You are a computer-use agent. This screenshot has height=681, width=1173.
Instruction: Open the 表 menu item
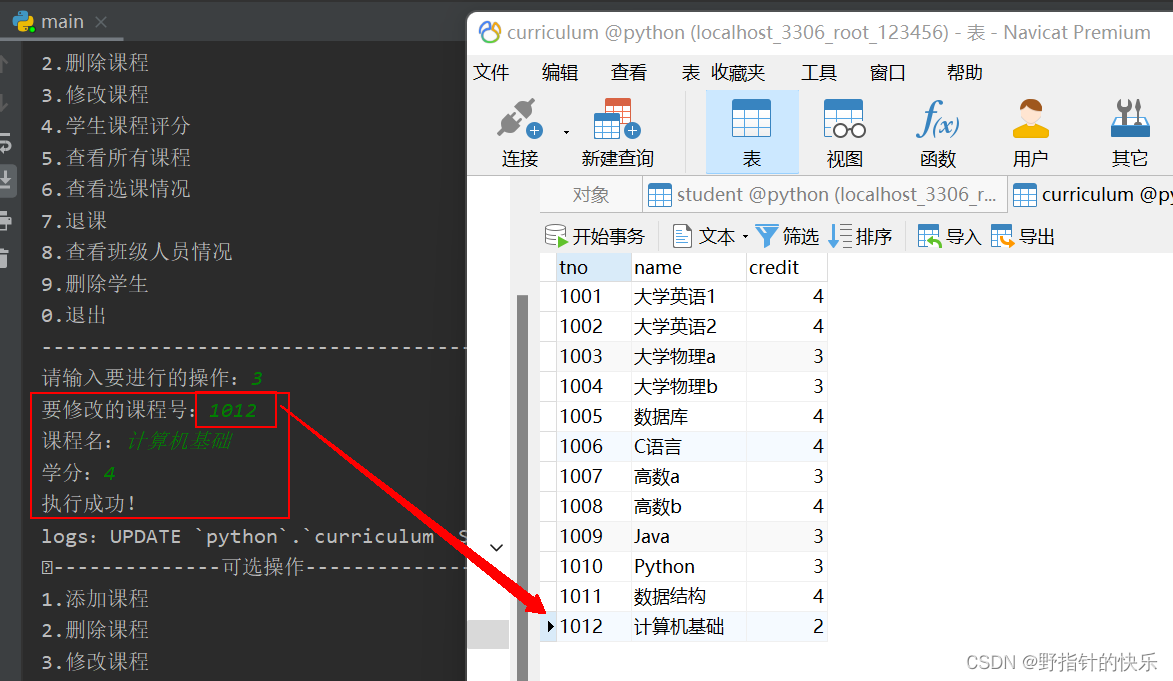690,73
